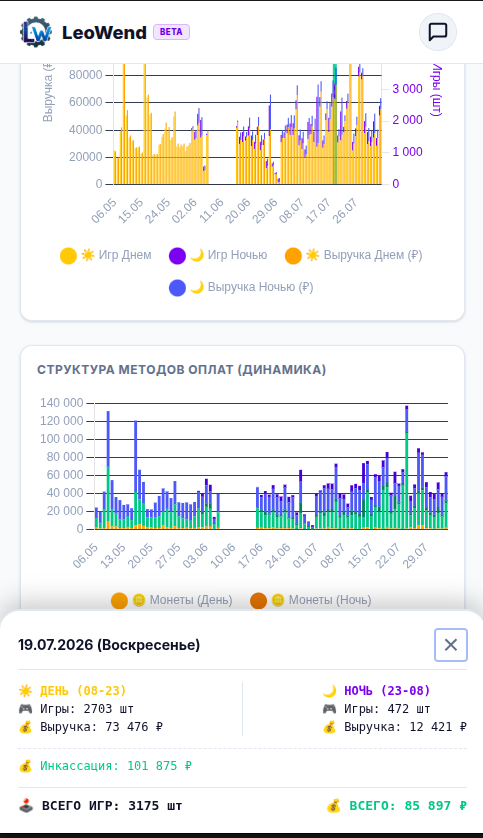Click the purple 'Игр Ночью' color circle
Viewport: 483px width, 838px height.
tap(177, 256)
